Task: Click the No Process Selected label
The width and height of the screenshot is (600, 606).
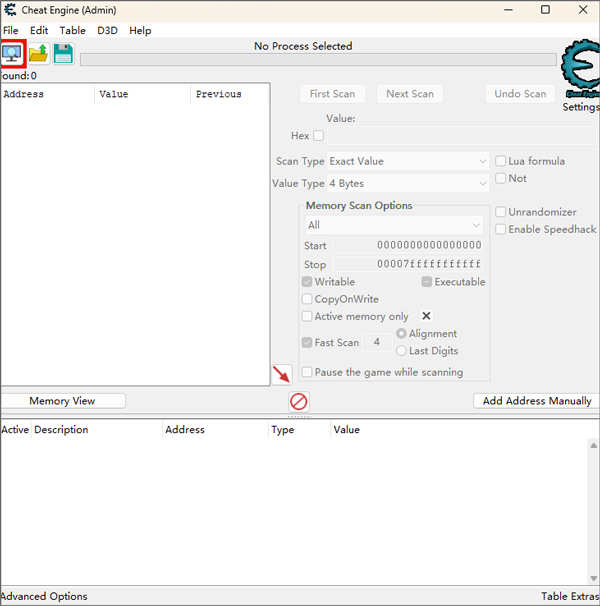Action: tap(303, 46)
